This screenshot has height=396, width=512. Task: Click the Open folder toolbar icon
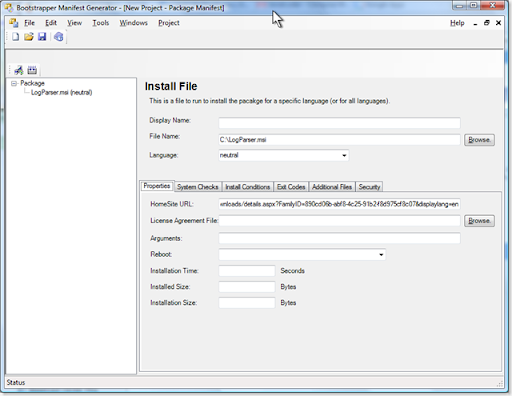point(29,37)
